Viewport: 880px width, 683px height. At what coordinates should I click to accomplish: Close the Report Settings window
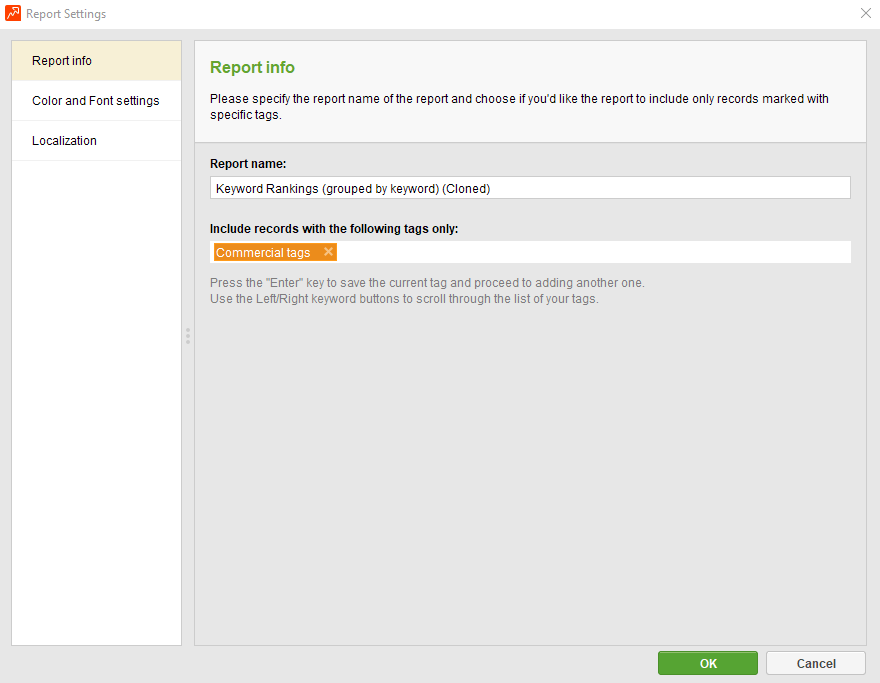pos(865,14)
